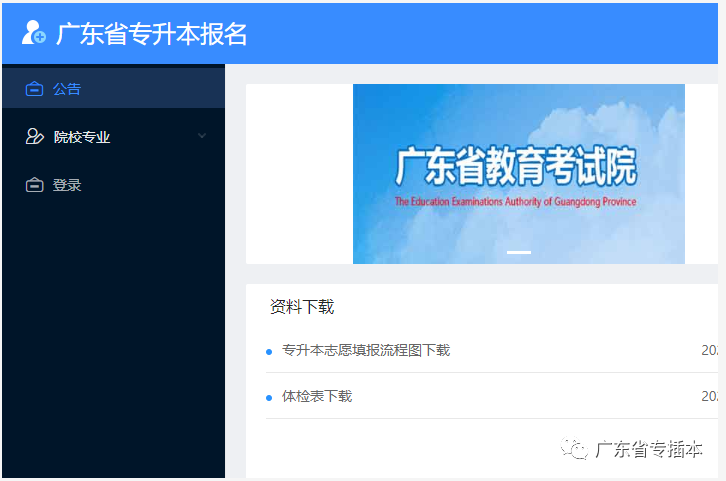Click the date of 体检表下载 row

point(709,396)
